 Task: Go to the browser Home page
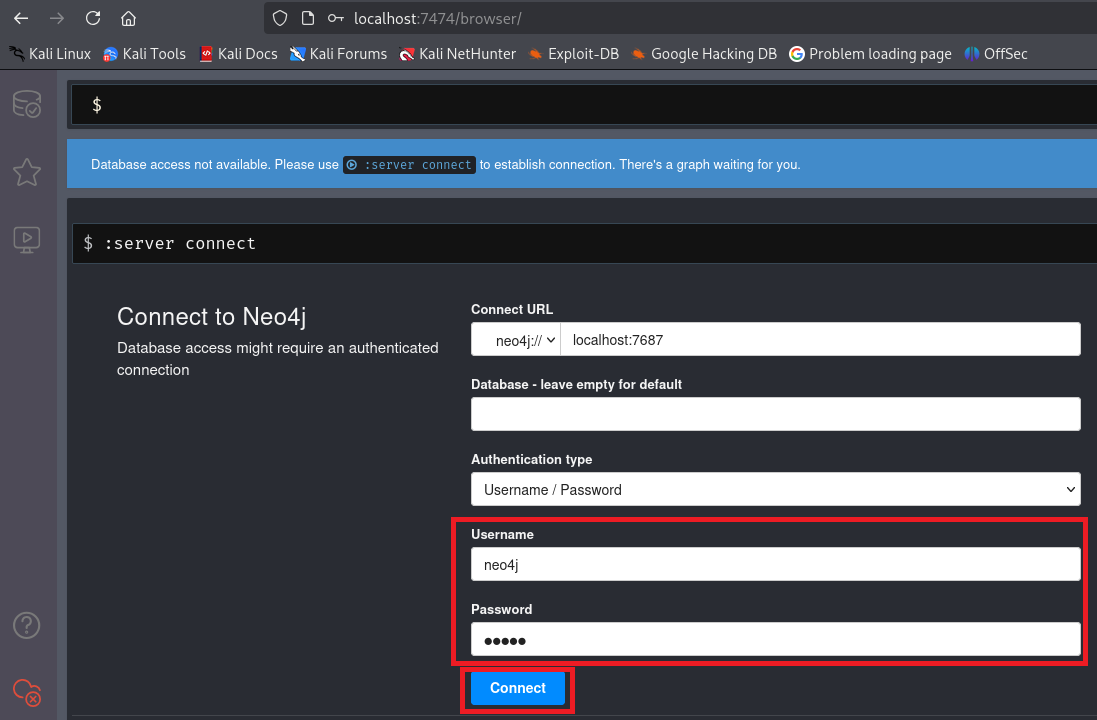(x=128, y=18)
